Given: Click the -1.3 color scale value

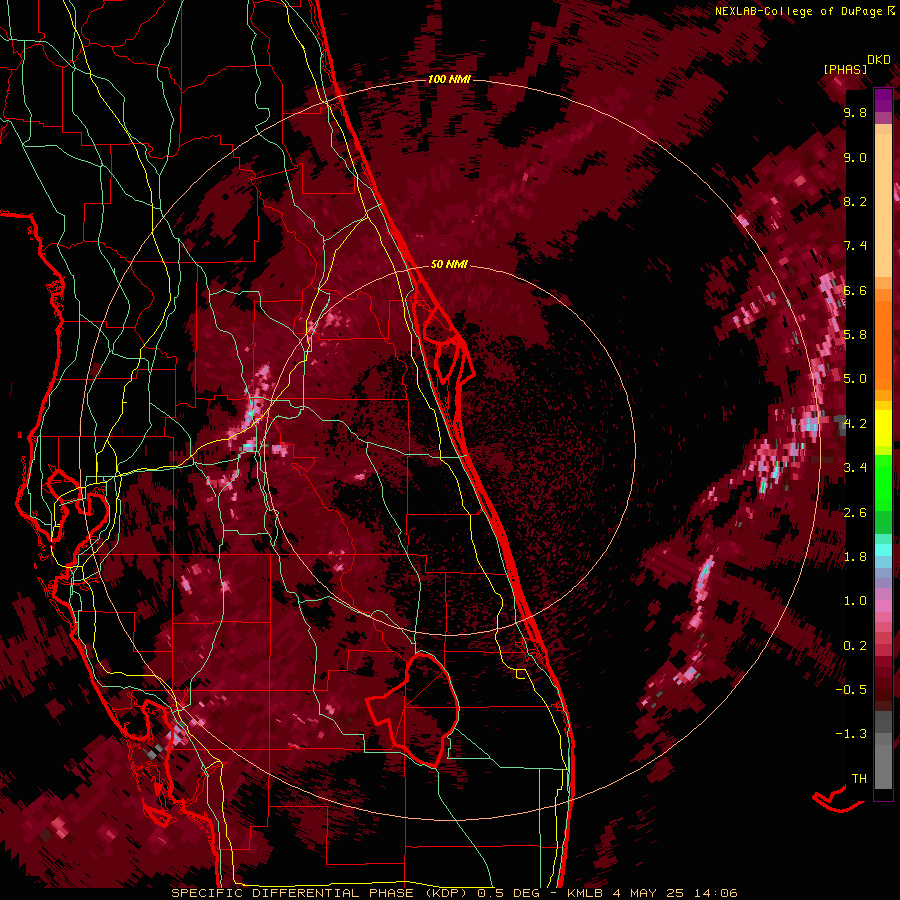Looking at the screenshot, I should [853, 734].
